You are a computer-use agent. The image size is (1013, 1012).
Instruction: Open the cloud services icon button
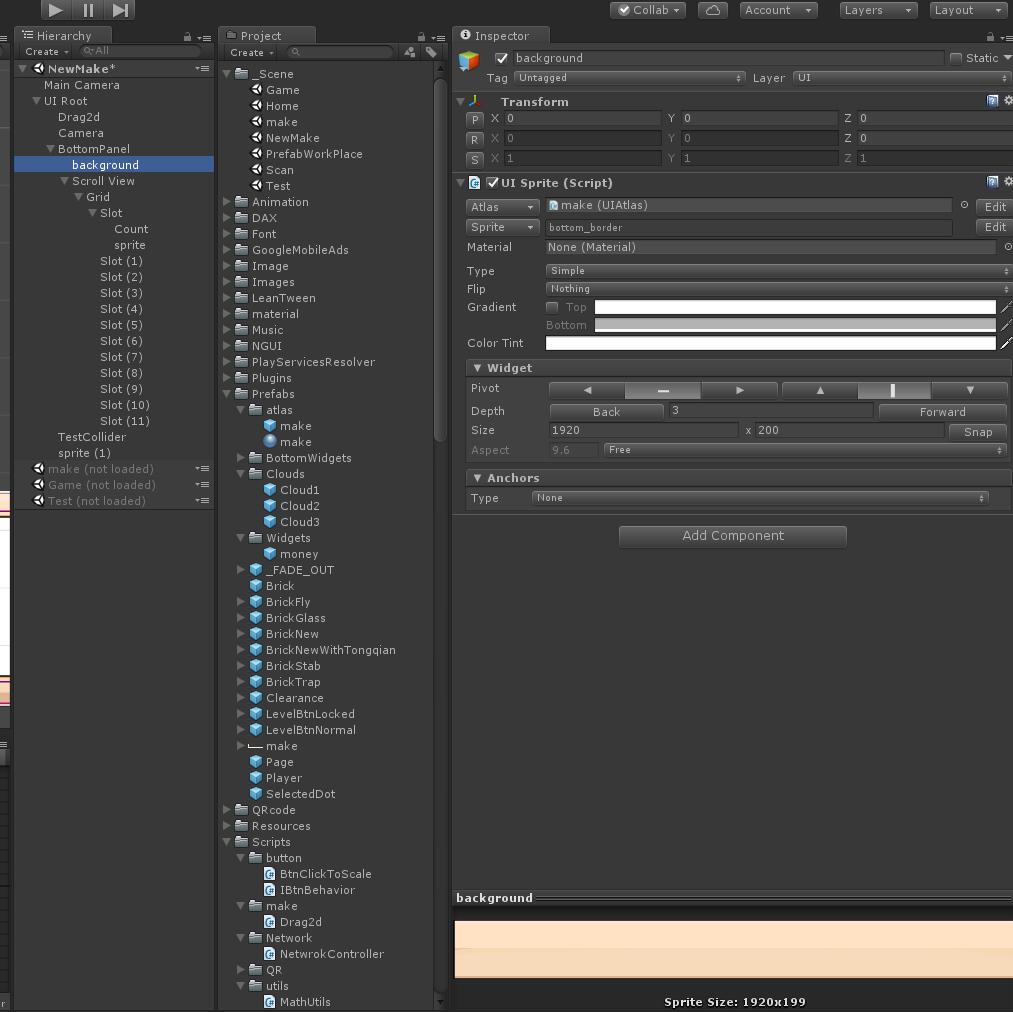pos(713,10)
